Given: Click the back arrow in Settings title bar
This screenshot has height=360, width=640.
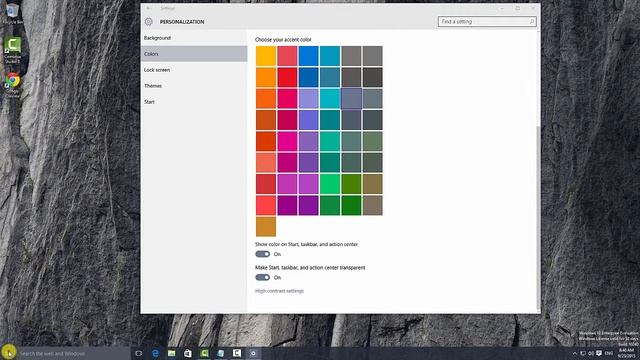Looking at the screenshot, I should click(x=149, y=8).
